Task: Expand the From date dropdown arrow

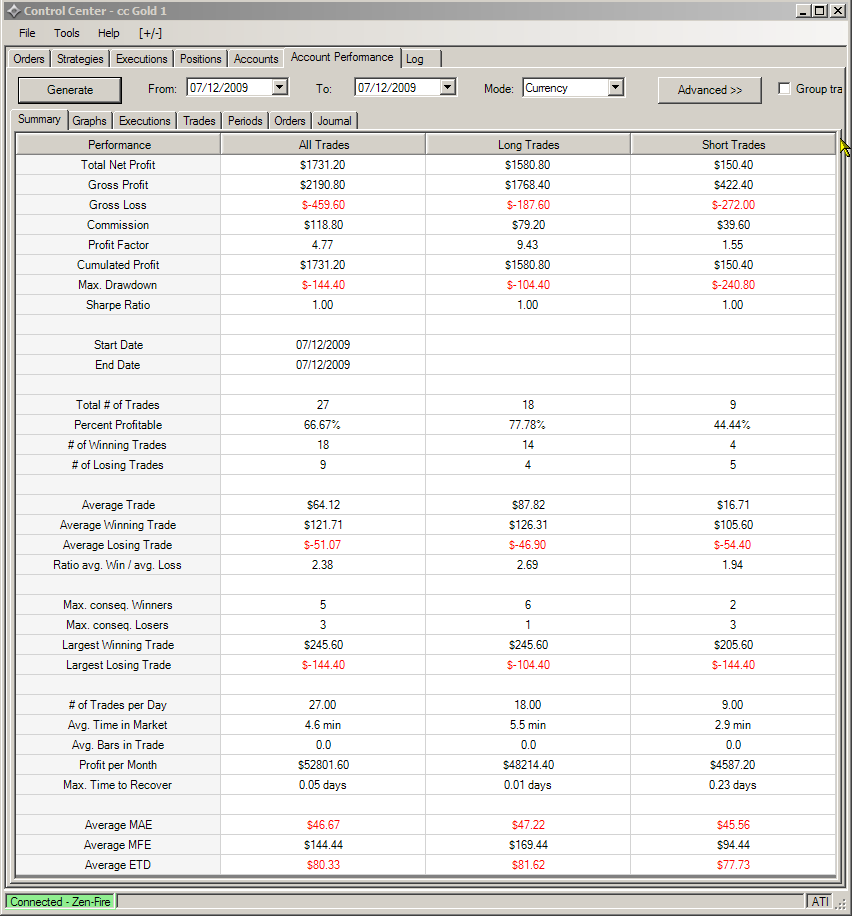Action: pos(280,88)
